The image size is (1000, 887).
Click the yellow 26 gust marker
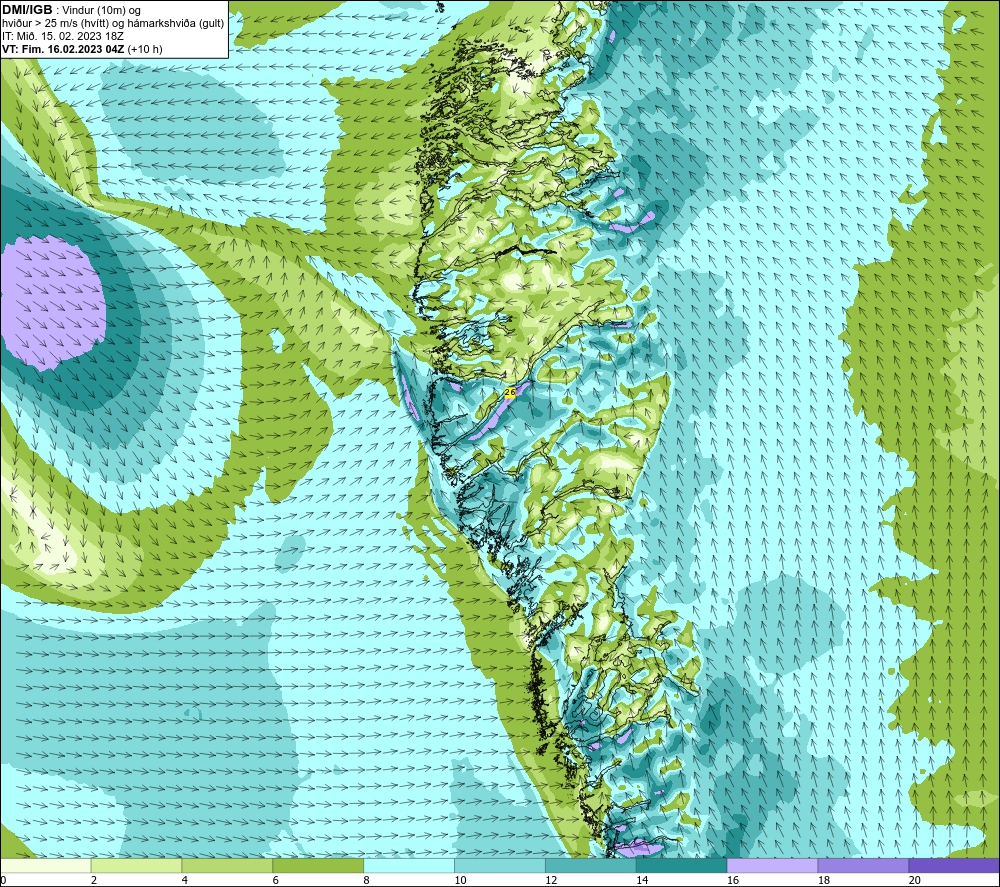[x=510, y=393]
